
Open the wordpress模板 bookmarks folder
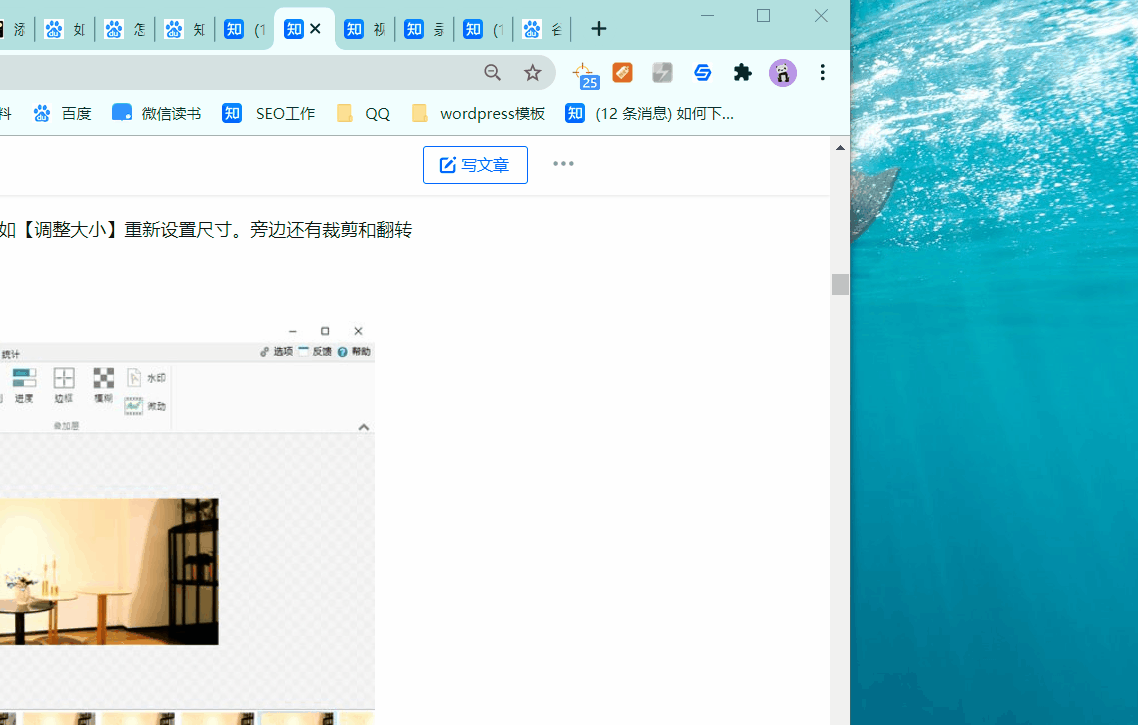pos(478,113)
